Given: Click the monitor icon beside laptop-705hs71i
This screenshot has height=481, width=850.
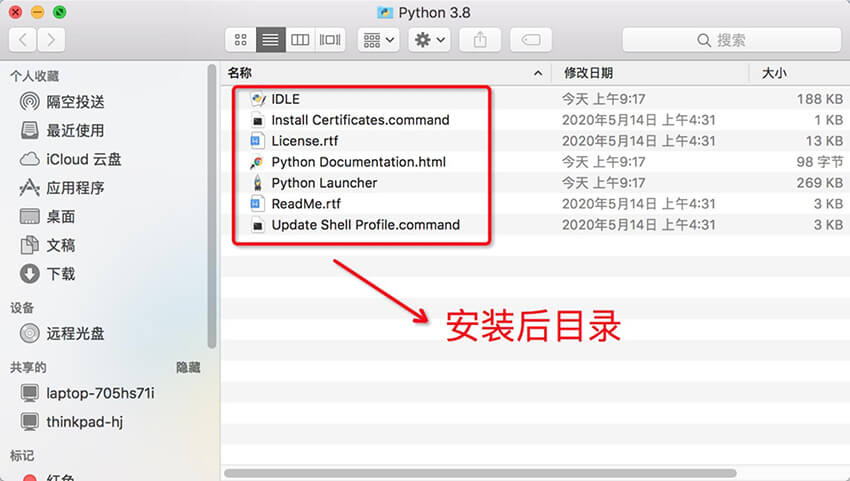Looking at the screenshot, I should pos(29,393).
